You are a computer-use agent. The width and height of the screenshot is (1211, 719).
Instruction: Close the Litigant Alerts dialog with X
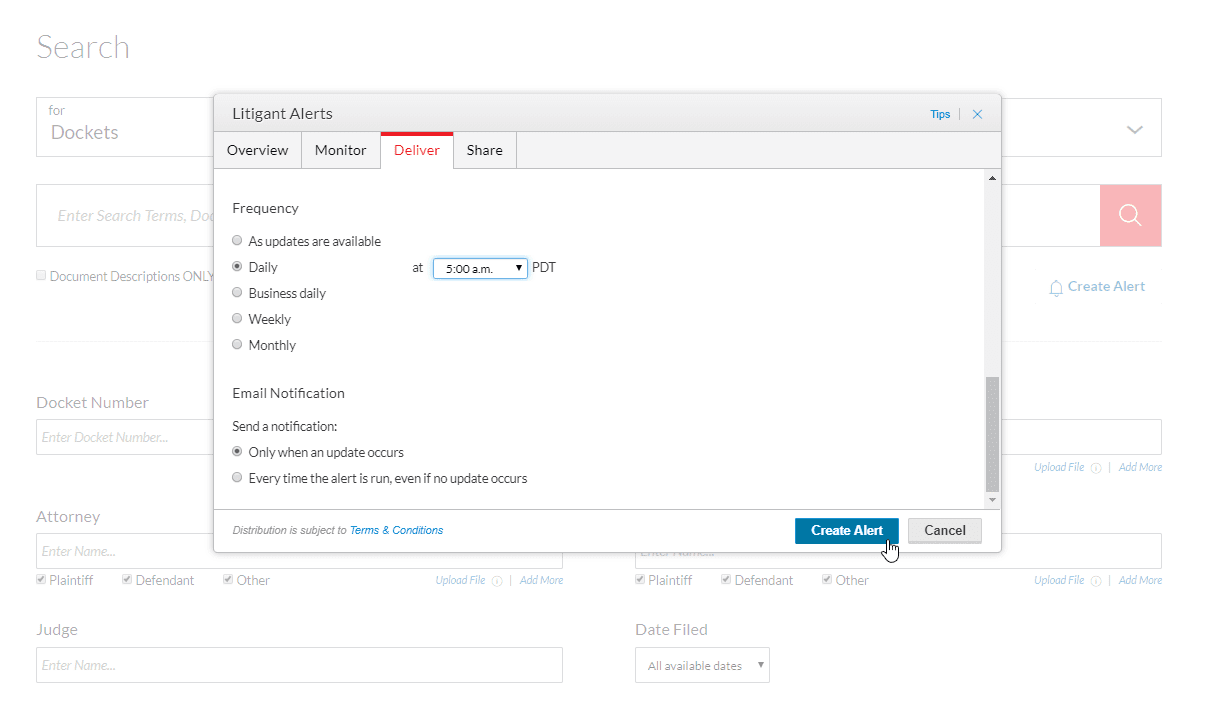pos(977,114)
